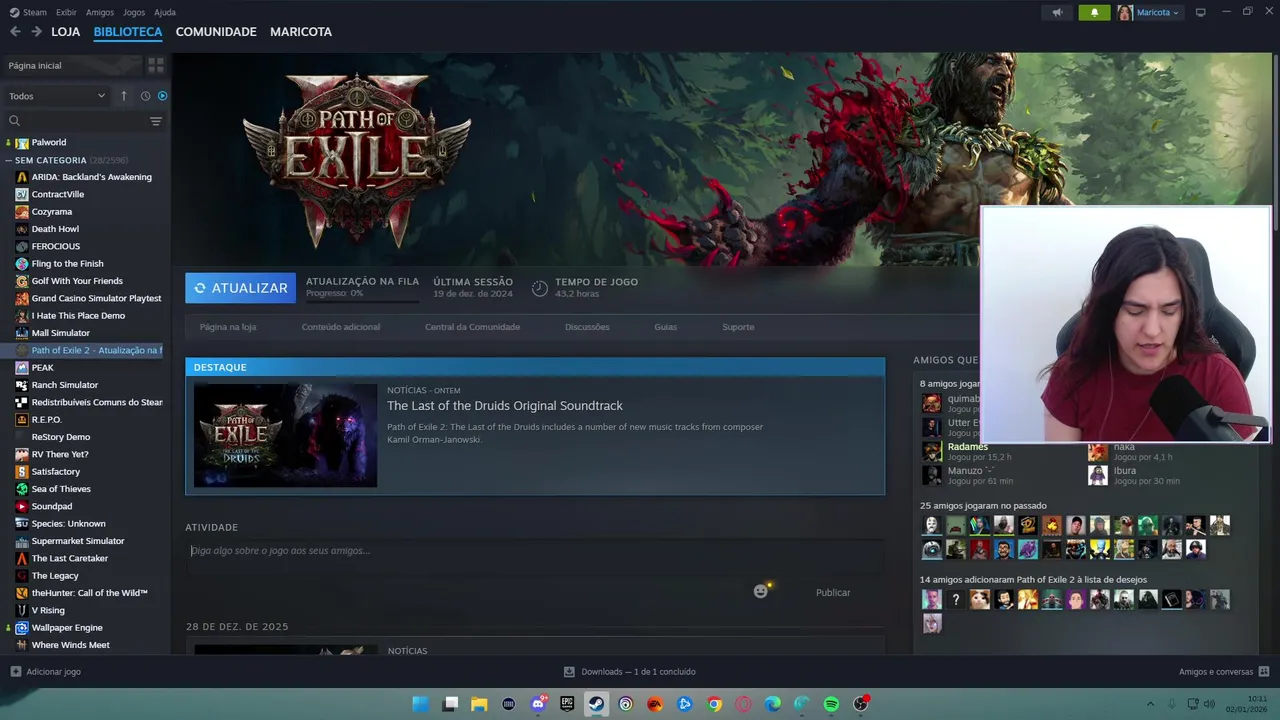Open the Guias tab
The width and height of the screenshot is (1280, 720).
[665, 327]
